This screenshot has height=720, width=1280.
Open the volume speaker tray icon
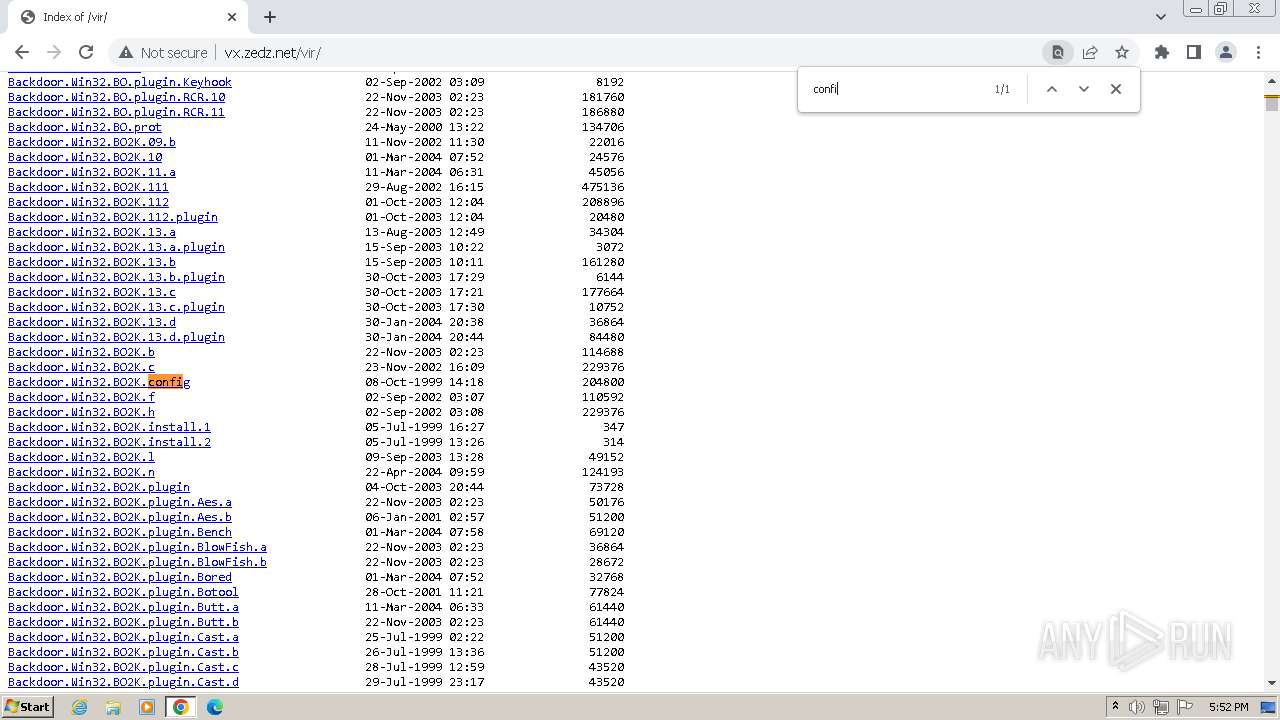tap(1137, 707)
